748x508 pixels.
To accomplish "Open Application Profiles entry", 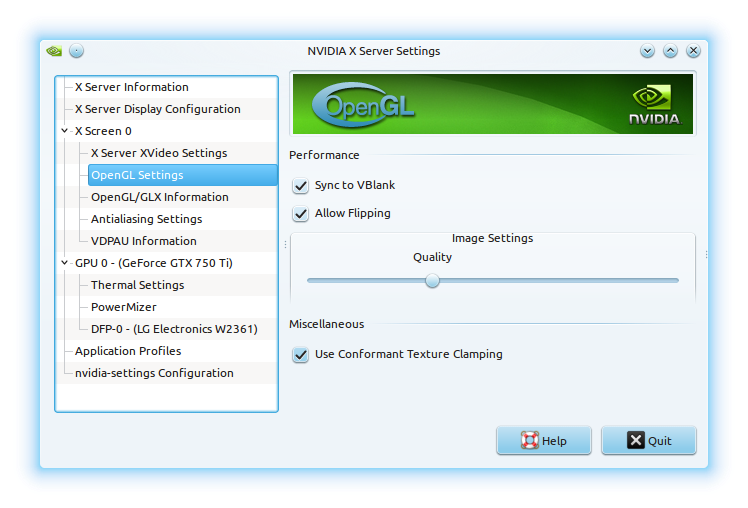I will 128,351.
